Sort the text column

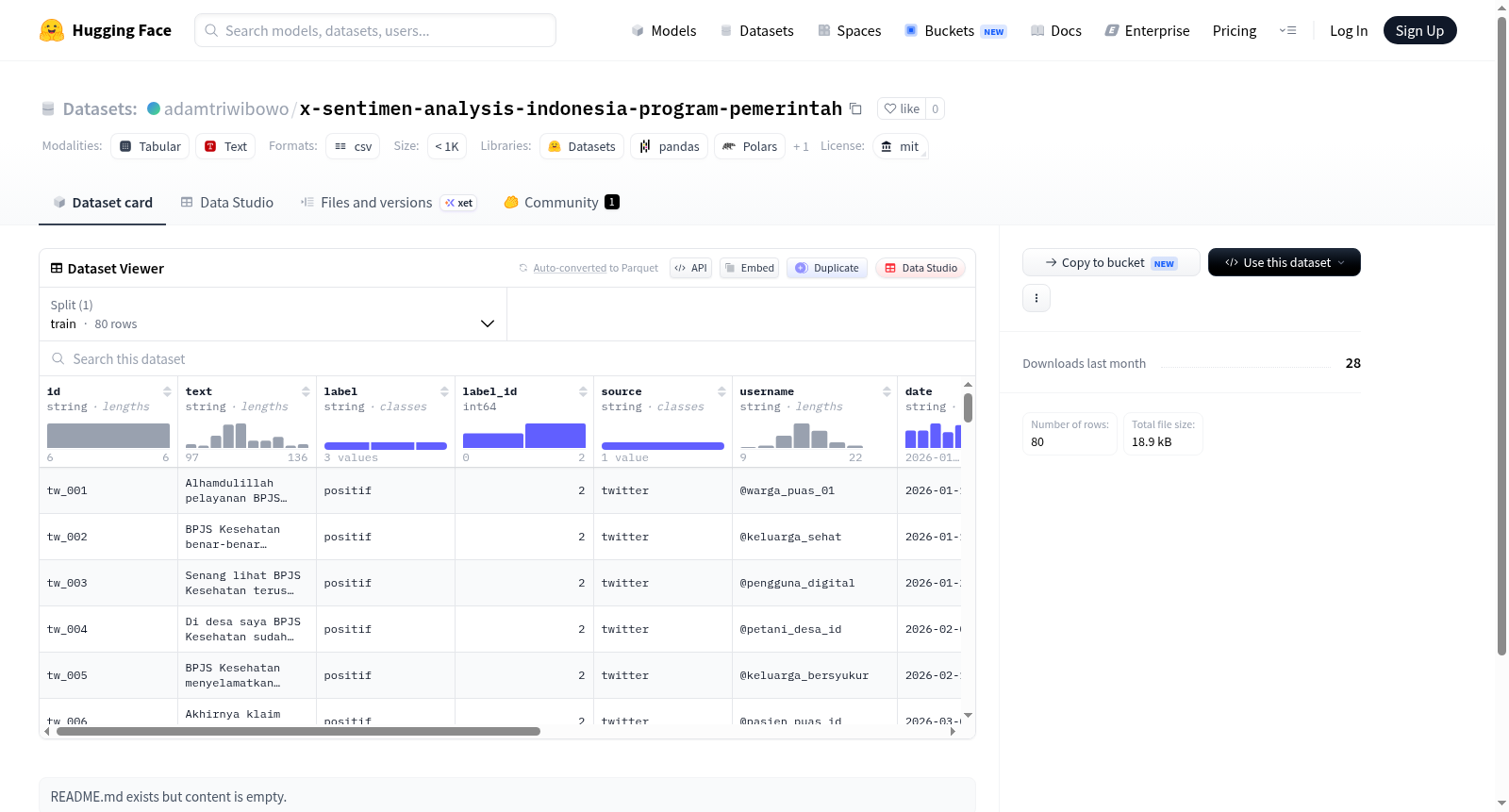(306, 391)
